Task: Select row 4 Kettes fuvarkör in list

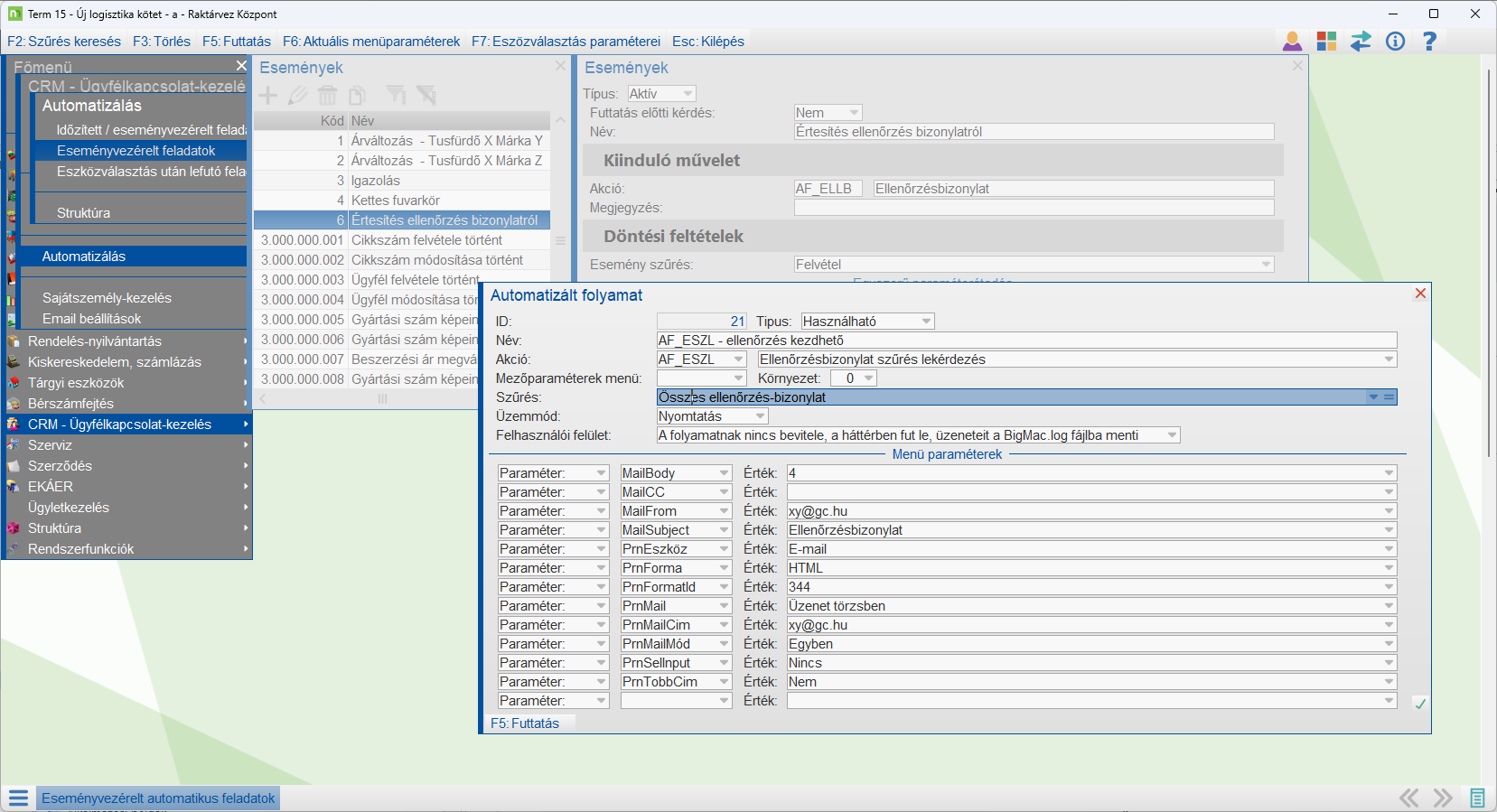Action: click(x=396, y=201)
